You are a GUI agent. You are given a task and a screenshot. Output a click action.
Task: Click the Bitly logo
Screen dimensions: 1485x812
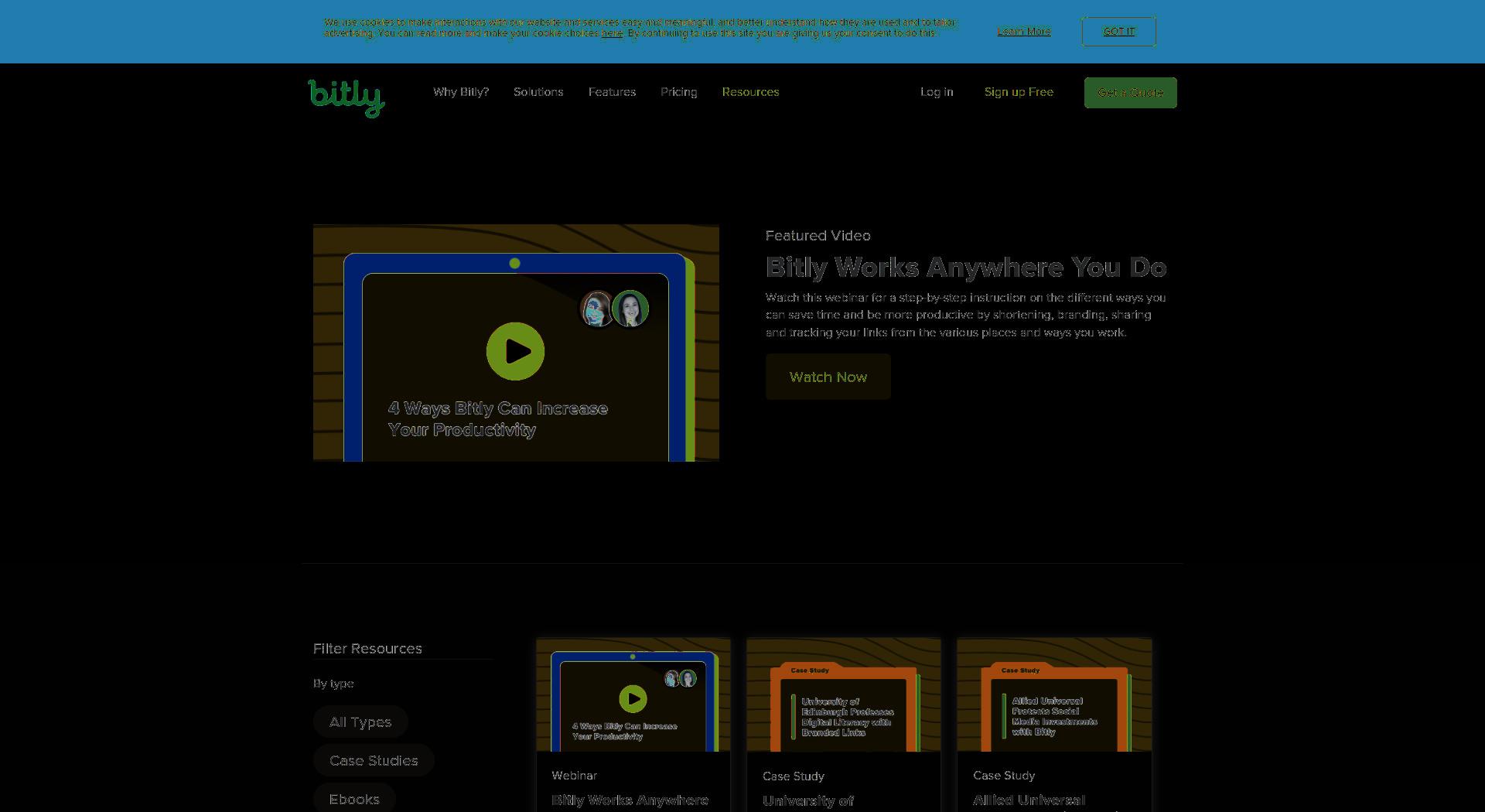346,97
